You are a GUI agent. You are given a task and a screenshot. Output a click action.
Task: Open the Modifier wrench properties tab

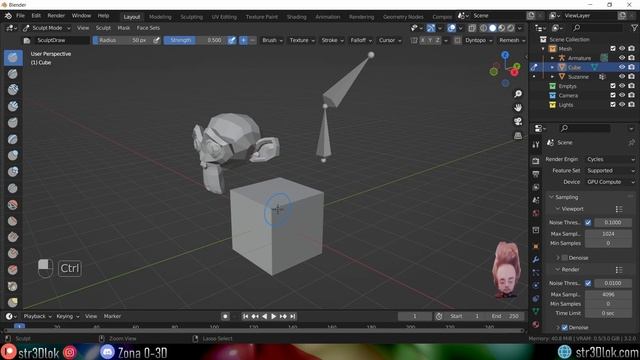click(x=536, y=259)
